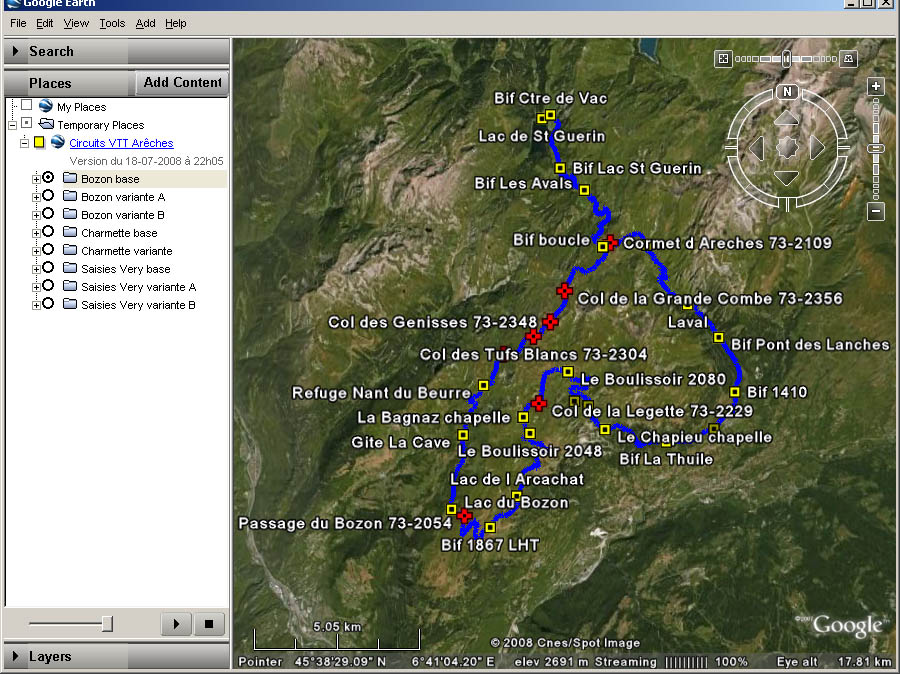
Task: Open the Edit menu
Action: (x=45, y=24)
